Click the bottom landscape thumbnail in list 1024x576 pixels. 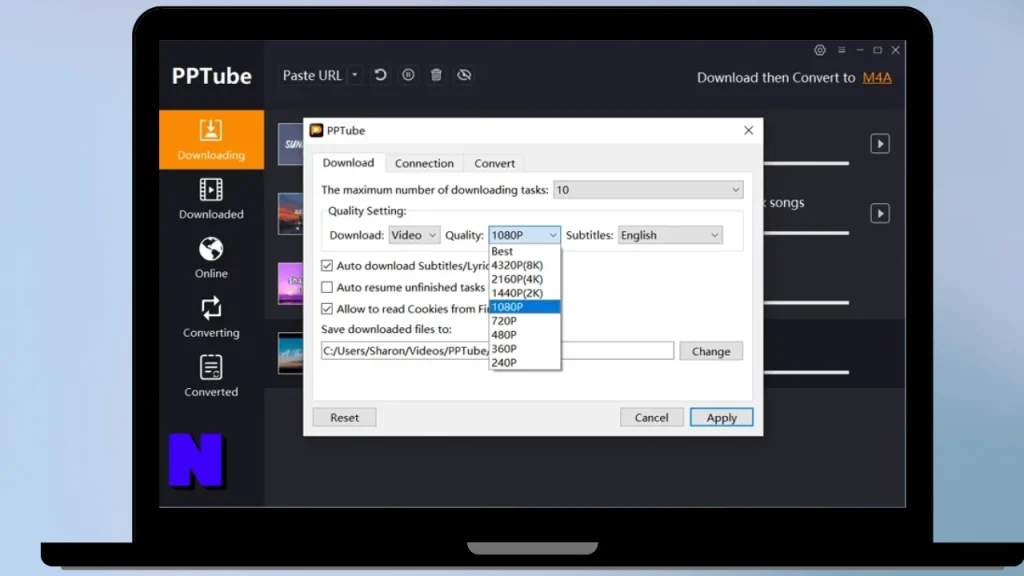point(291,353)
